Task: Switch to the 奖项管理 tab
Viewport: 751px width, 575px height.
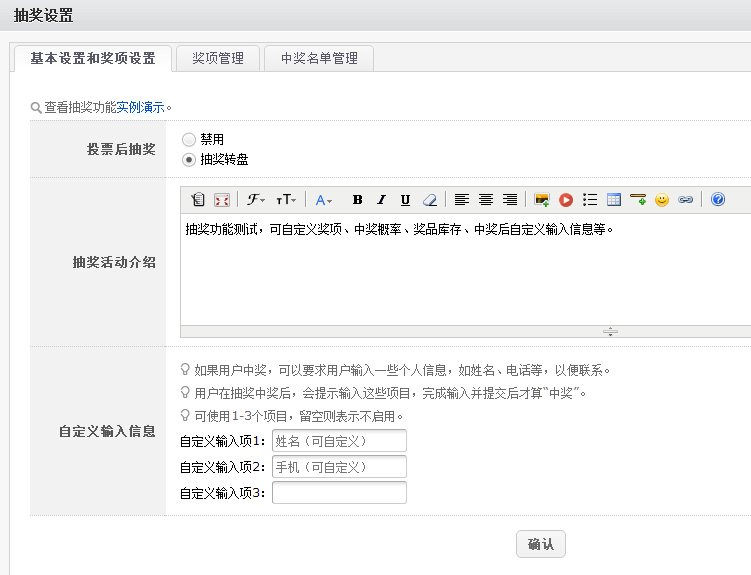Action: click(217, 59)
